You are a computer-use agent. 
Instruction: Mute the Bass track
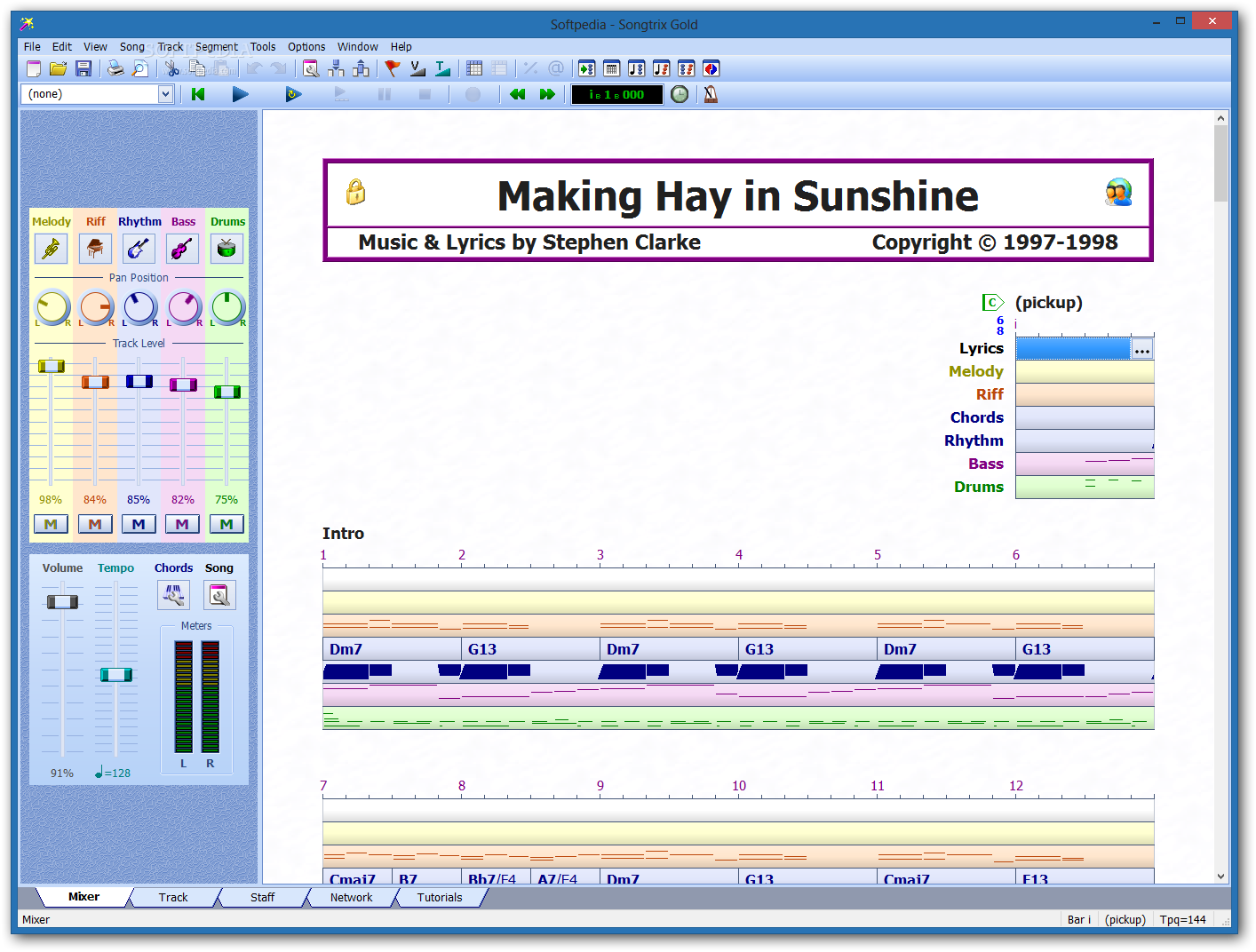(182, 524)
